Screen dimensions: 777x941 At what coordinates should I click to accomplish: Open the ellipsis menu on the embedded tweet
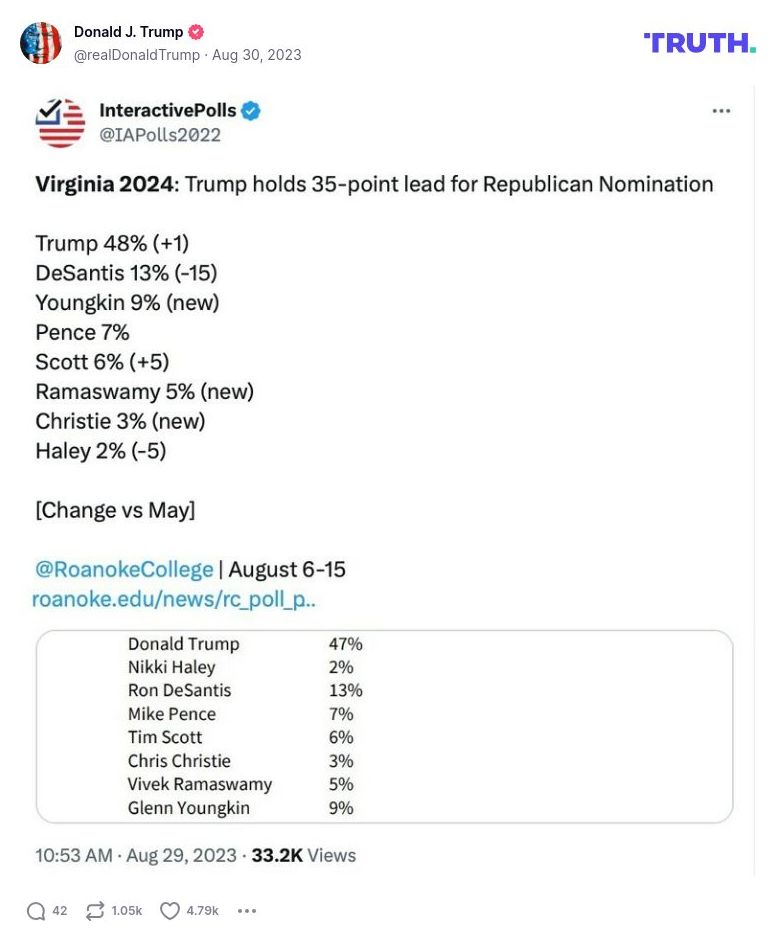click(x=722, y=111)
